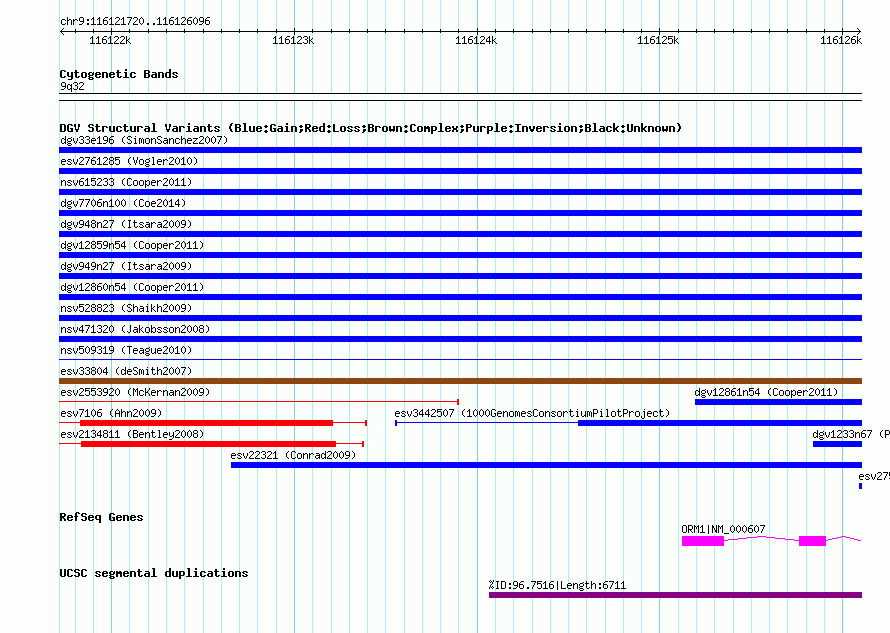
Task: Open the esv3442507 1000GenomesConsortiumPilotProject label
Action: 531,413
